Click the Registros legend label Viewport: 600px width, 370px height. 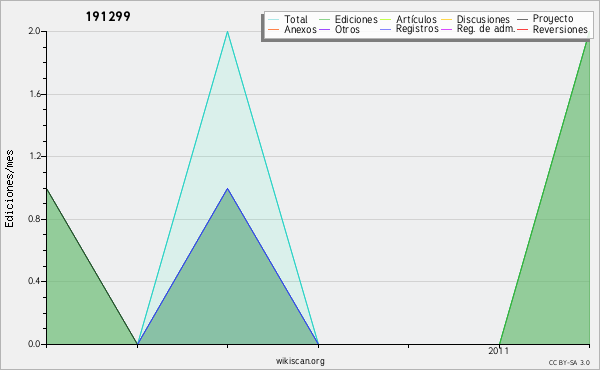(417, 29)
